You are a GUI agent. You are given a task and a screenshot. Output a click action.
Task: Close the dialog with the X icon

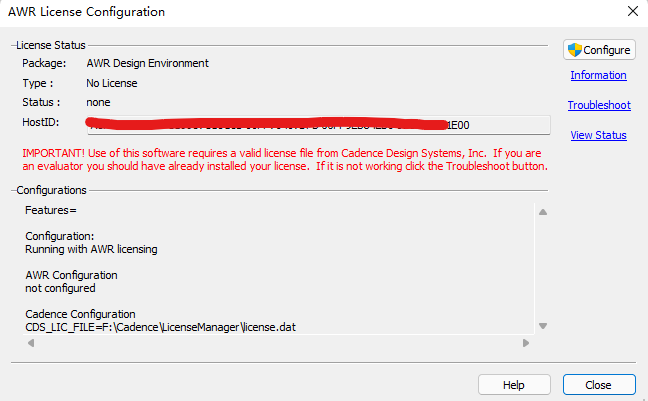[x=633, y=11]
